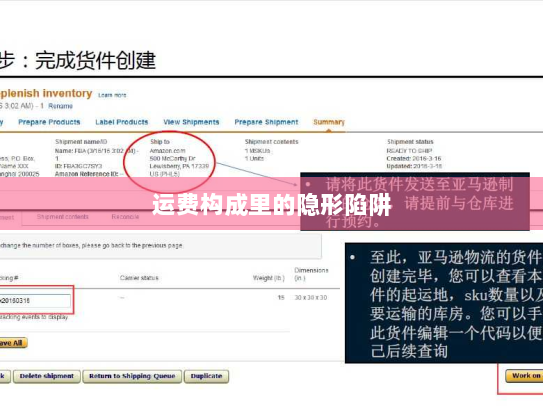Click the Duplicate button
The image size is (543, 408).
tap(206, 376)
